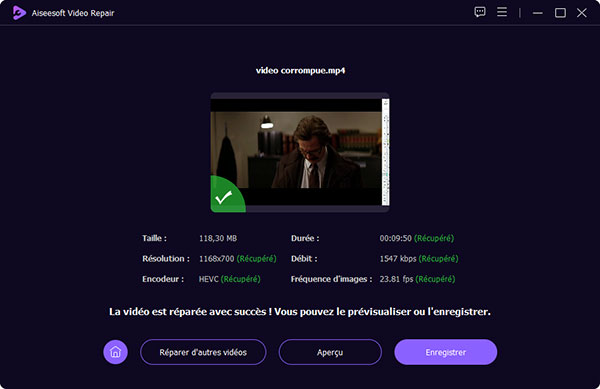Click the 'Taille :' label
This screenshot has height=389, width=600.
154,238
